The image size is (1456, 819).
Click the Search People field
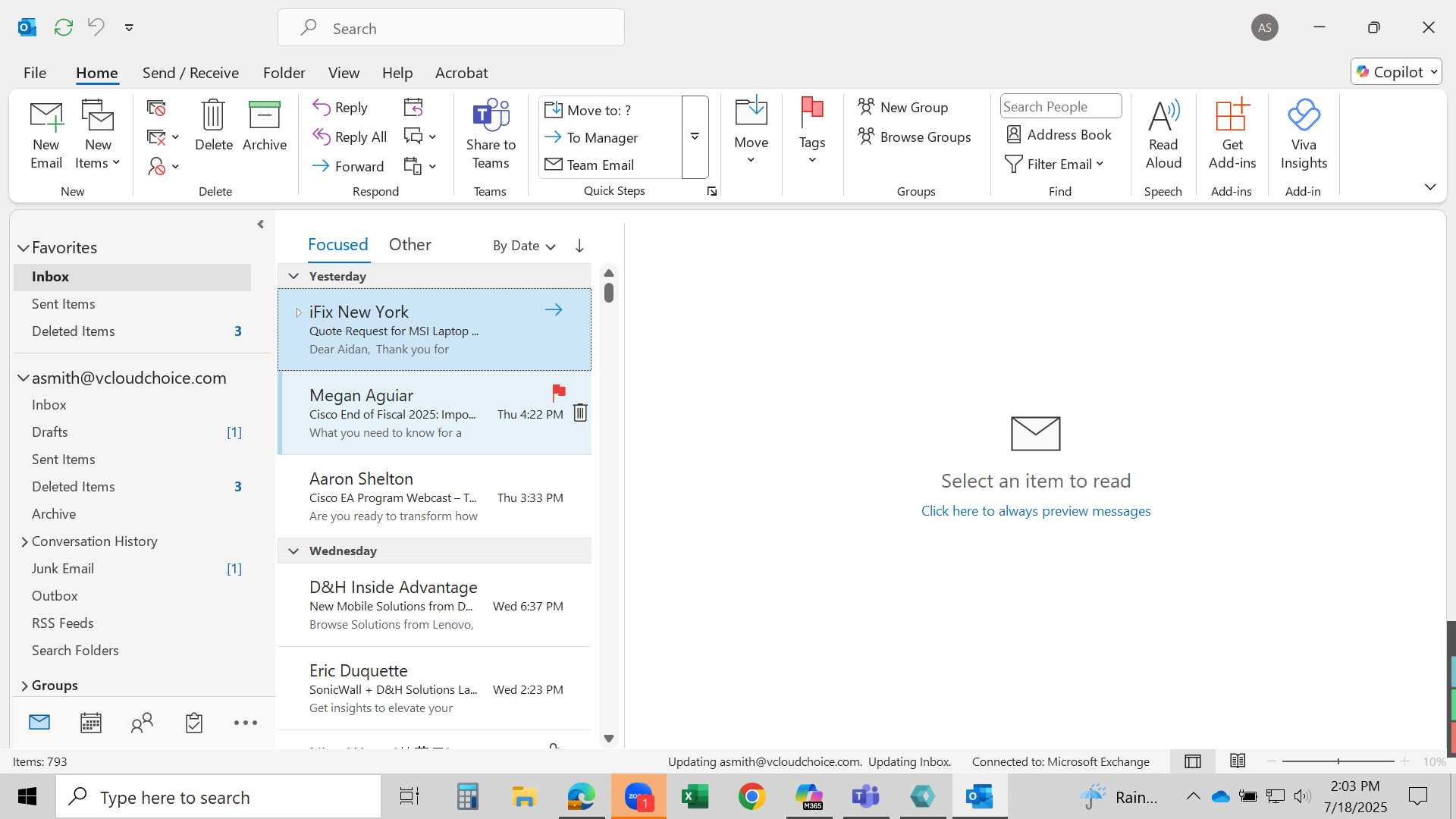(1061, 107)
